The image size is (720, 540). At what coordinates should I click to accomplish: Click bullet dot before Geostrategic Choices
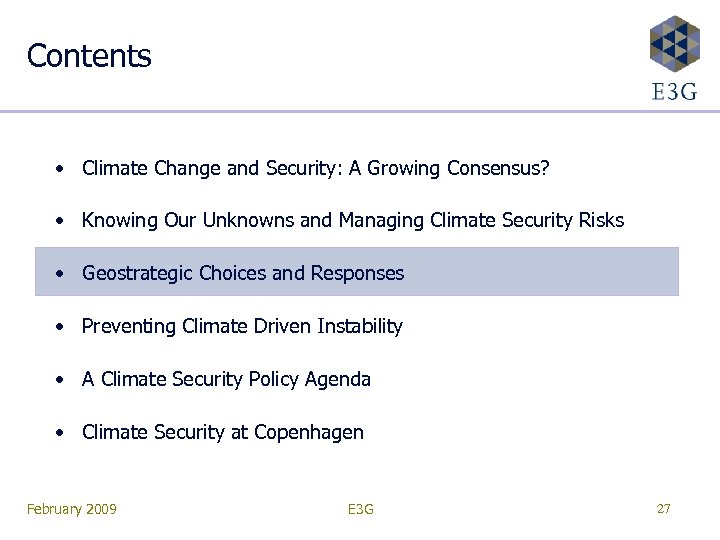tap(62, 273)
